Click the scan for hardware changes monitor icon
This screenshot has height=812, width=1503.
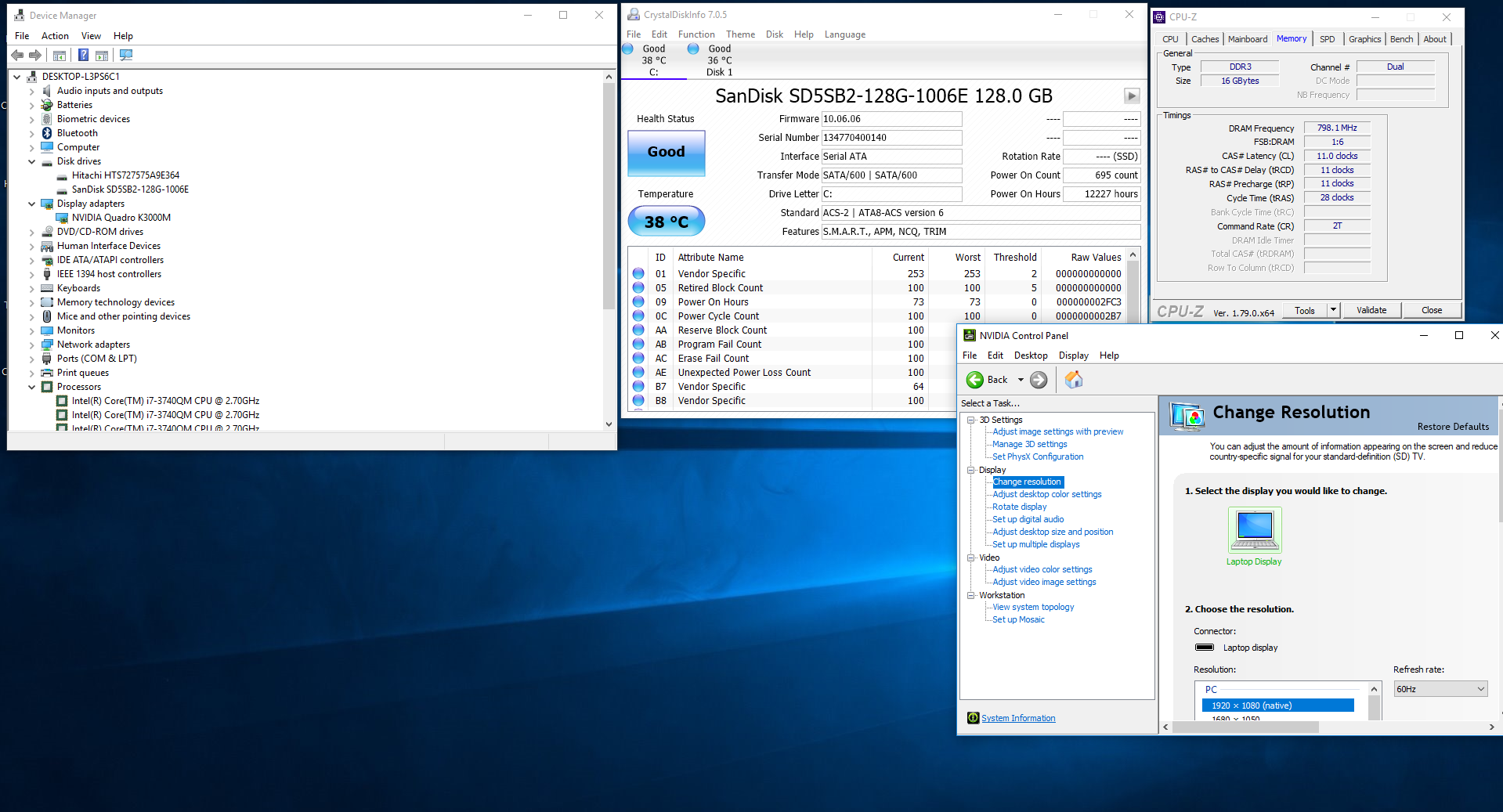126,56
